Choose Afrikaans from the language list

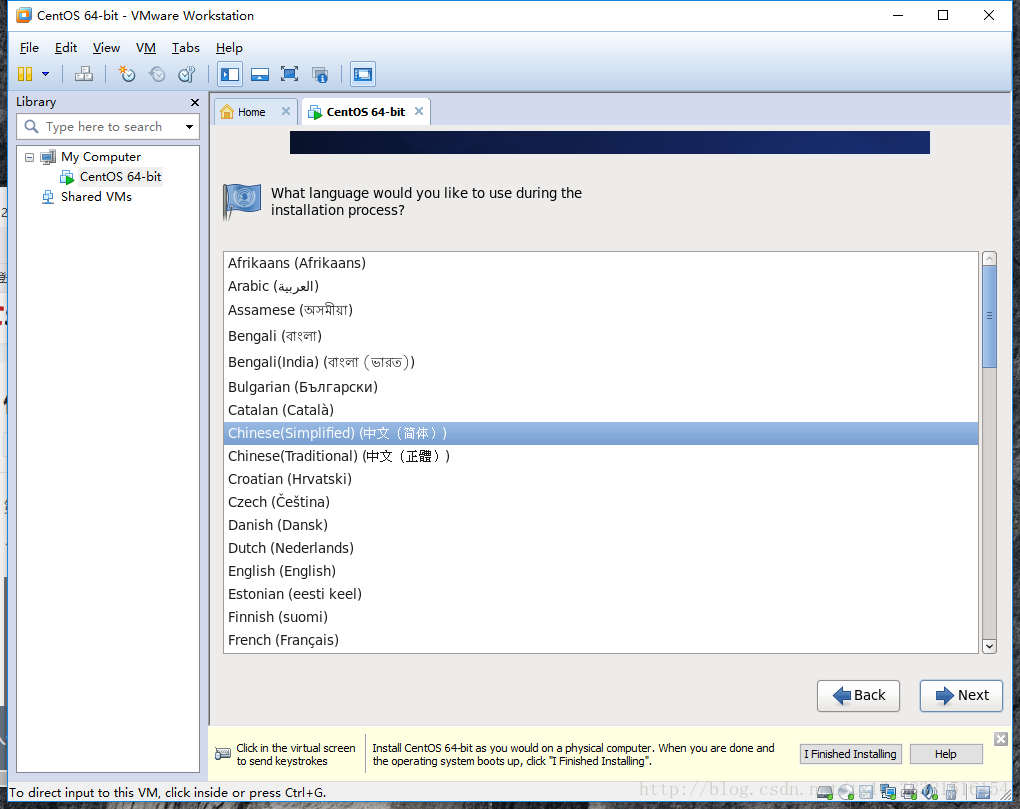point(600,263)
